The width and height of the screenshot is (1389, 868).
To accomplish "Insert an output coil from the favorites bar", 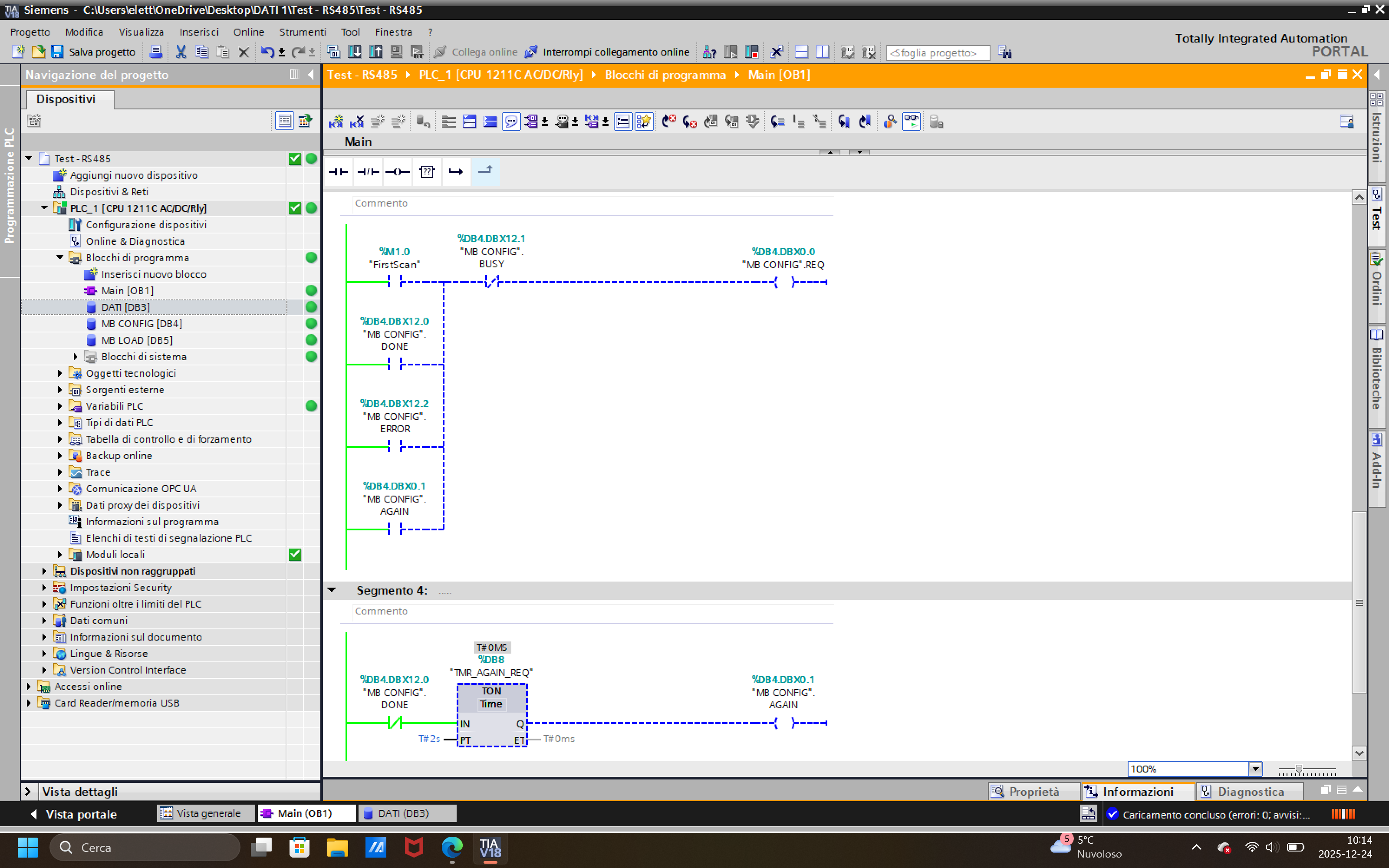I will (x=397, y=172).
